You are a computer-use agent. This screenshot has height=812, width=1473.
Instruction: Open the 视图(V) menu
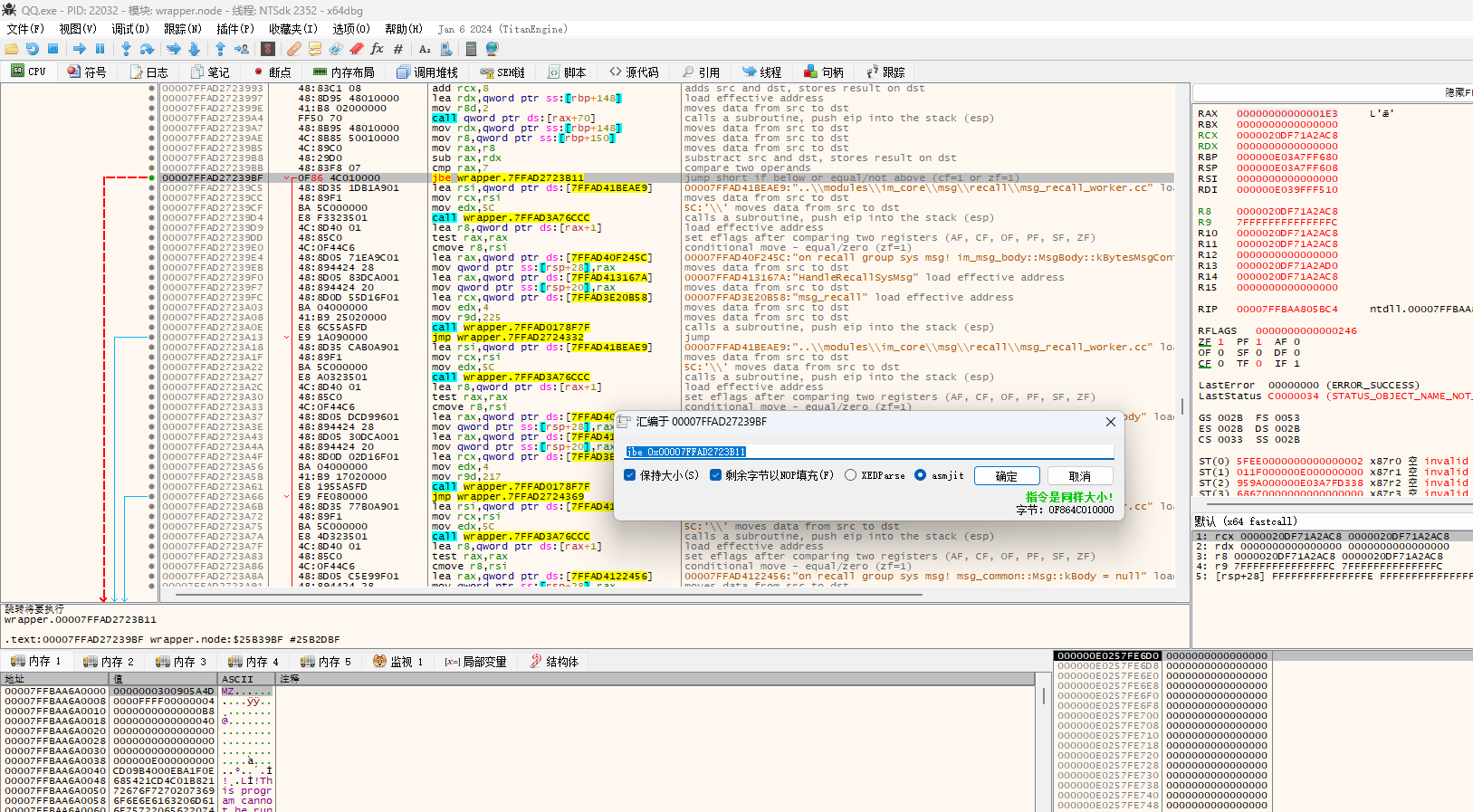click(78, 29)
